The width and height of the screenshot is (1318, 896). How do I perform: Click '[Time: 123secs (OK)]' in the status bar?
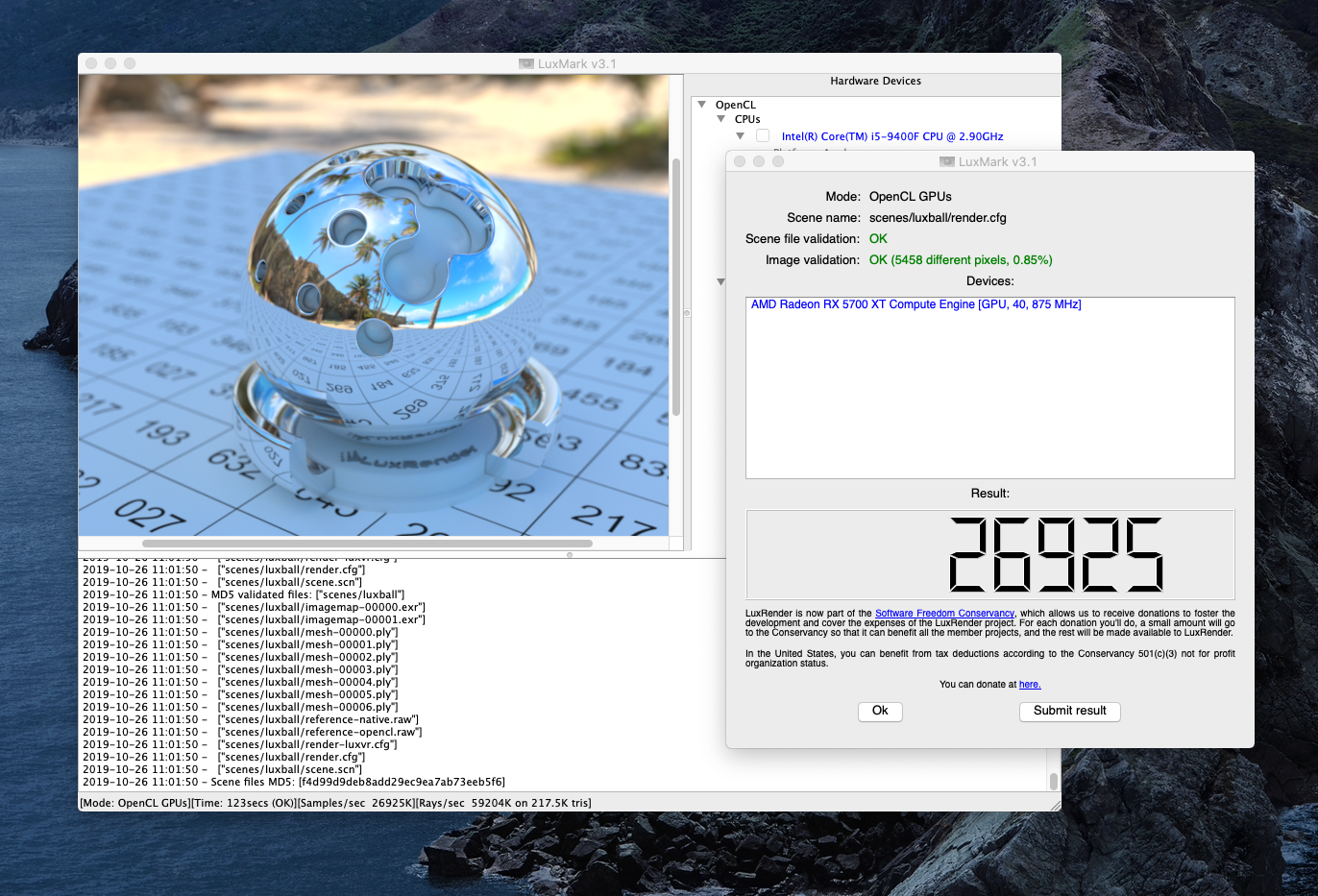click(x=244, y=803)
